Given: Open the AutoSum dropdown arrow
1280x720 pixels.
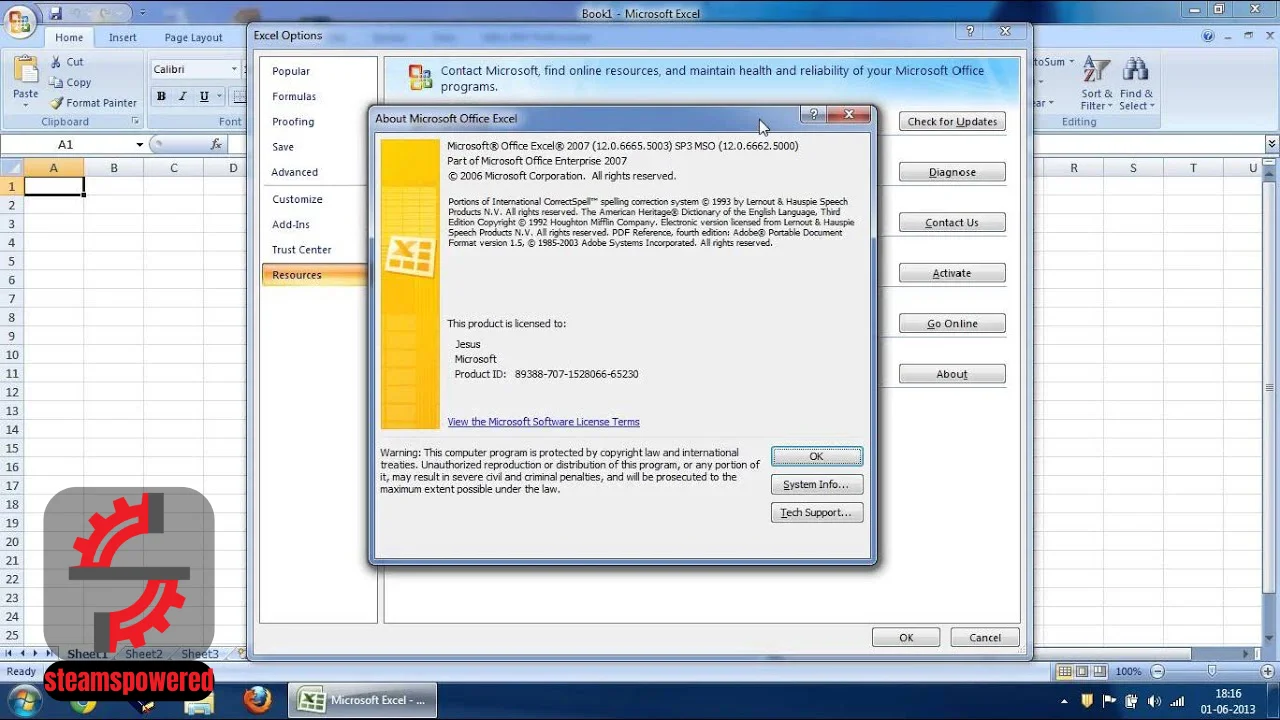Looking at the screenshot, I should 1070,61.
